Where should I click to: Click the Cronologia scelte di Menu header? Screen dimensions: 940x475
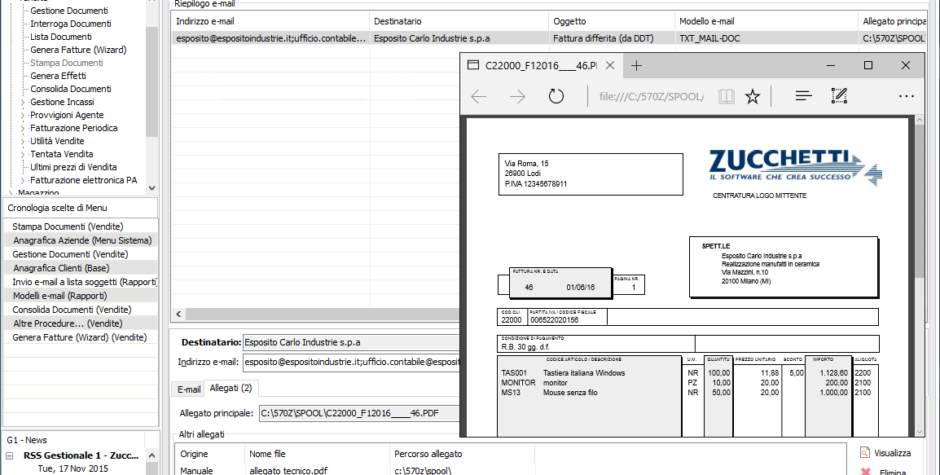(x=81, y=208)
